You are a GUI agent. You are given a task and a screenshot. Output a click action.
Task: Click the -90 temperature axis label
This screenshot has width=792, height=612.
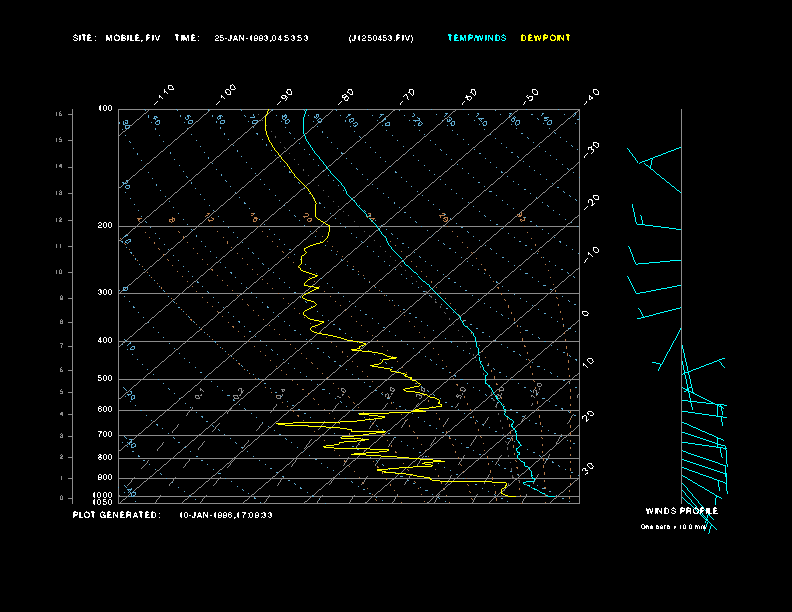[x=285, y=96]
